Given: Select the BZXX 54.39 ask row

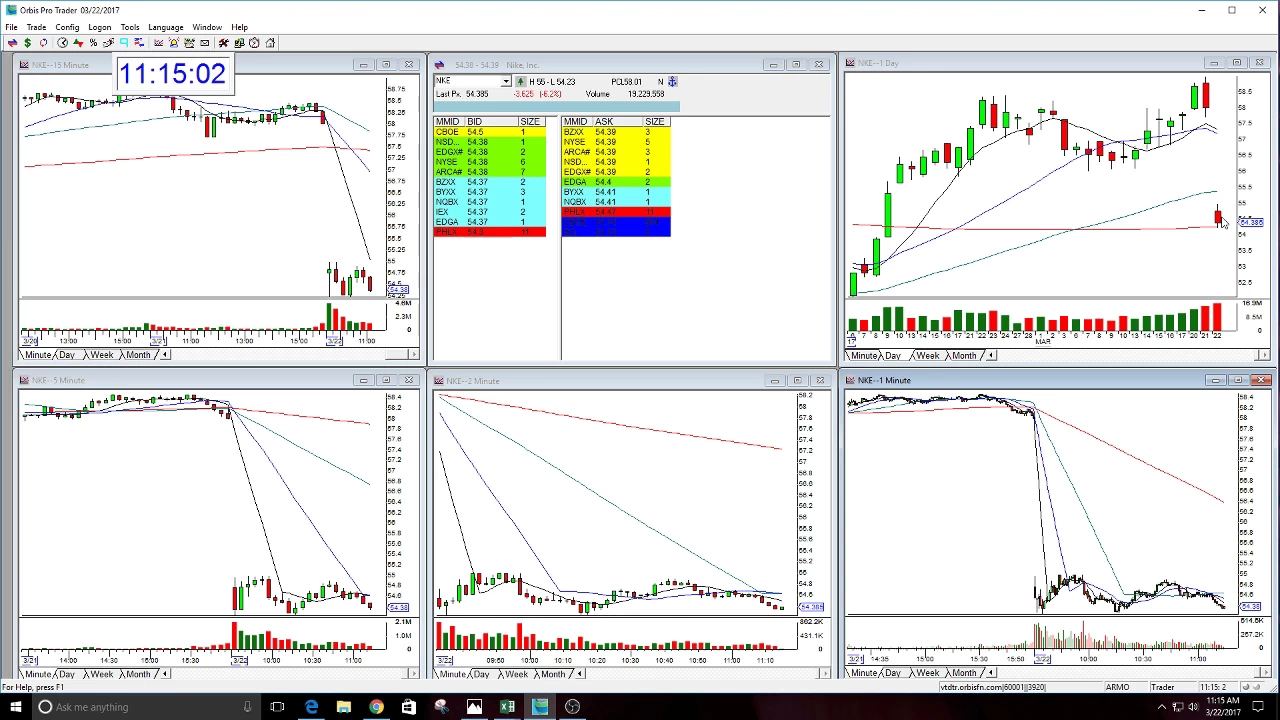Looking at the screenshot, I should [616, 132].
